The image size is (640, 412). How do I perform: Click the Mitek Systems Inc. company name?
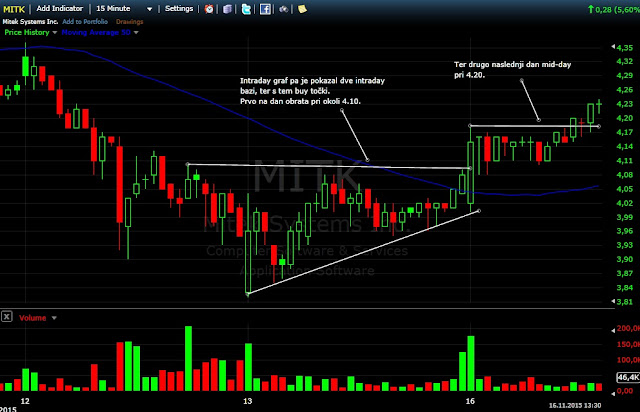(x=30, y=22)
